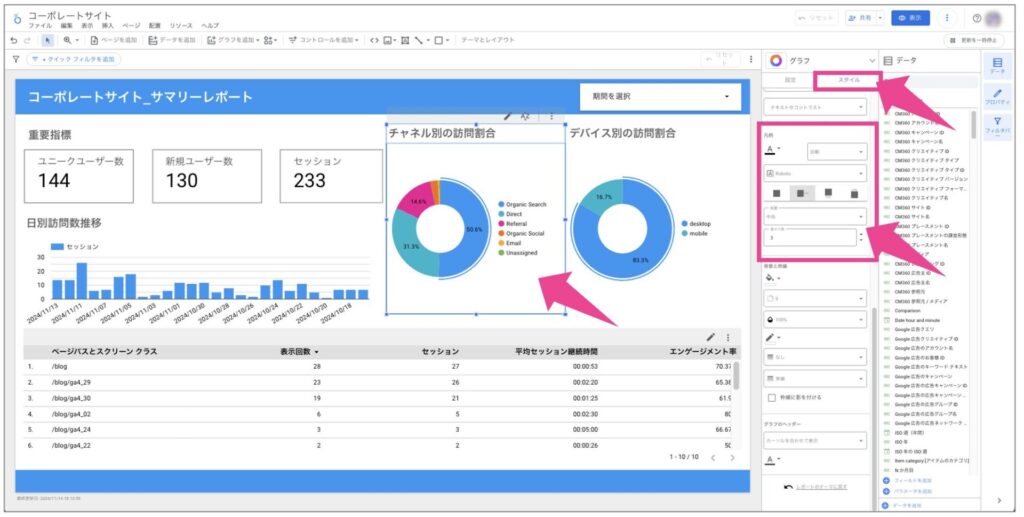Open the three-dot menu above the table
Viewport: 1024px width, 517px height.
point(728,337)
